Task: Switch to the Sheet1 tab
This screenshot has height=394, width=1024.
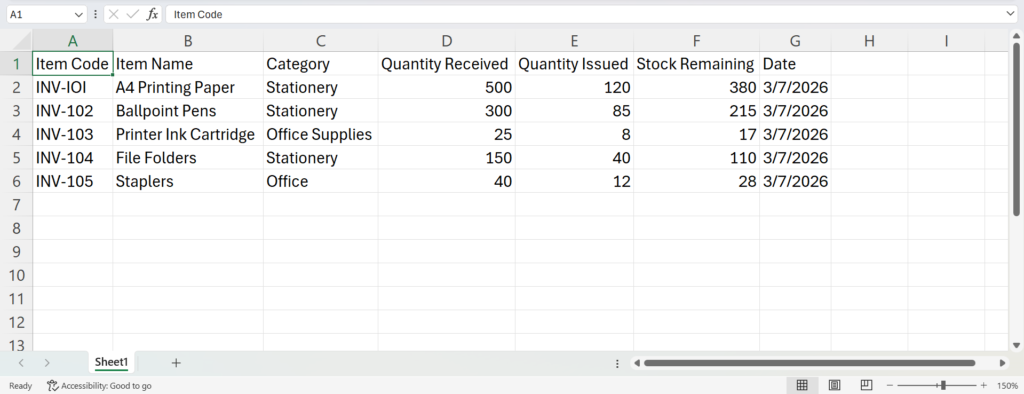Action: [112, 362]
